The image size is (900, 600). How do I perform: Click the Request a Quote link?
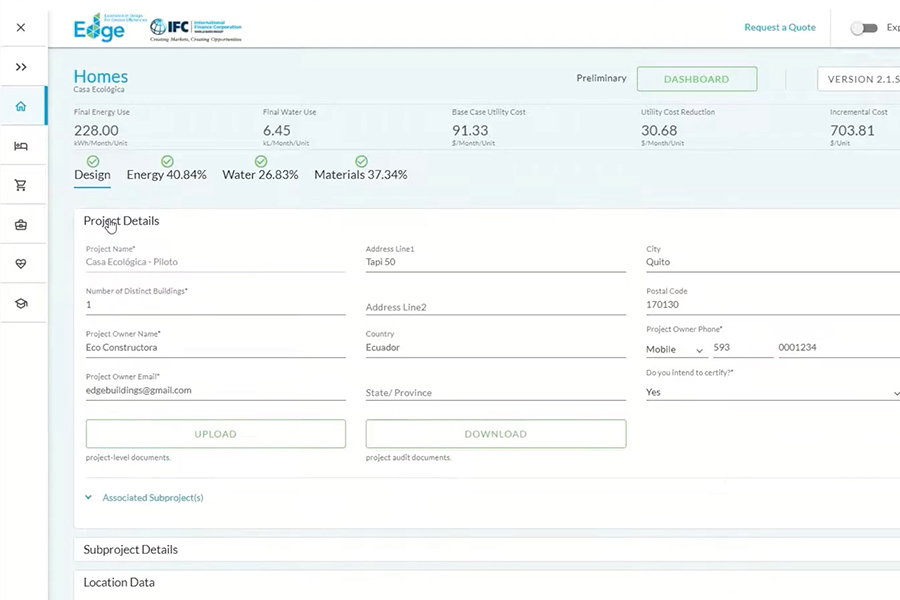pos(779,28)
